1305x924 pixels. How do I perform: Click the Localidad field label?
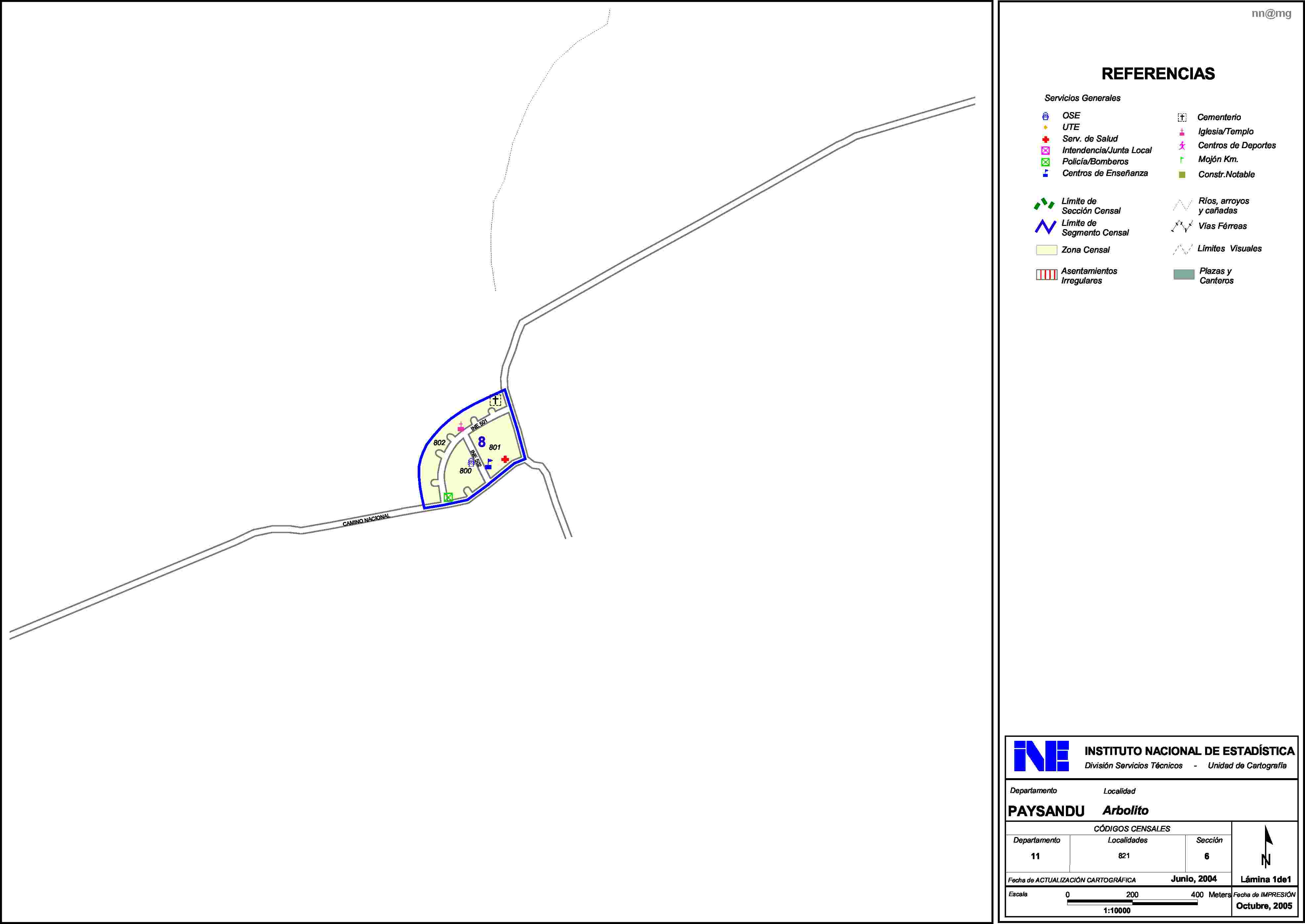click(1119, 791)
